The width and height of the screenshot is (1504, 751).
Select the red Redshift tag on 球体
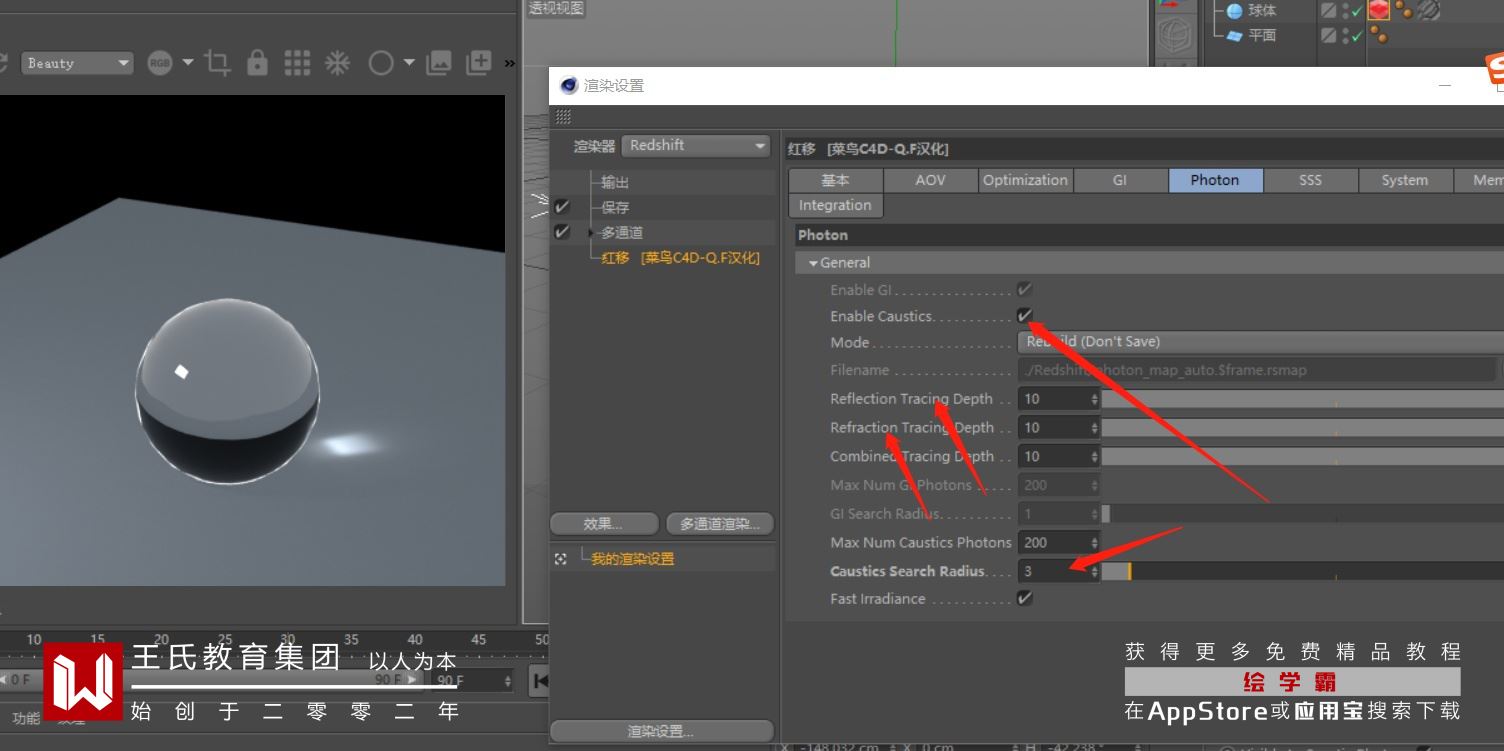point(1379,10)
